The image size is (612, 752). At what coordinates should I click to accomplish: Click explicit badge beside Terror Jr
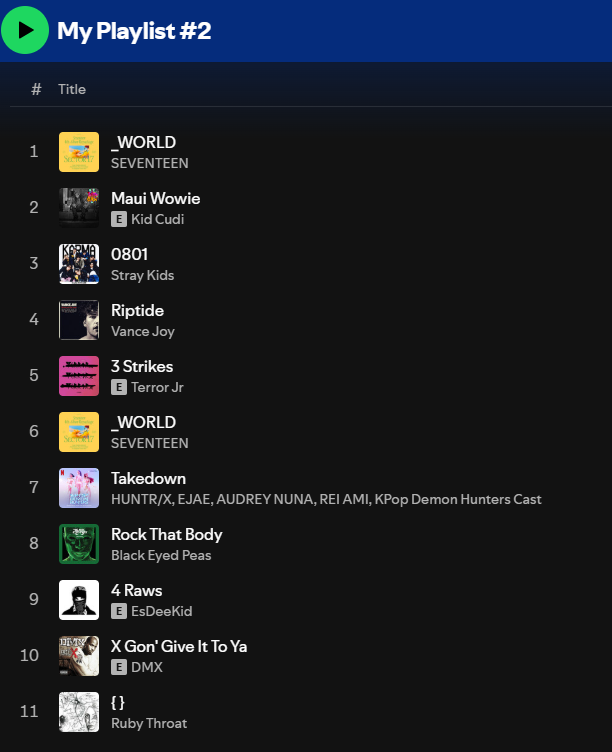tap(119, 388)
